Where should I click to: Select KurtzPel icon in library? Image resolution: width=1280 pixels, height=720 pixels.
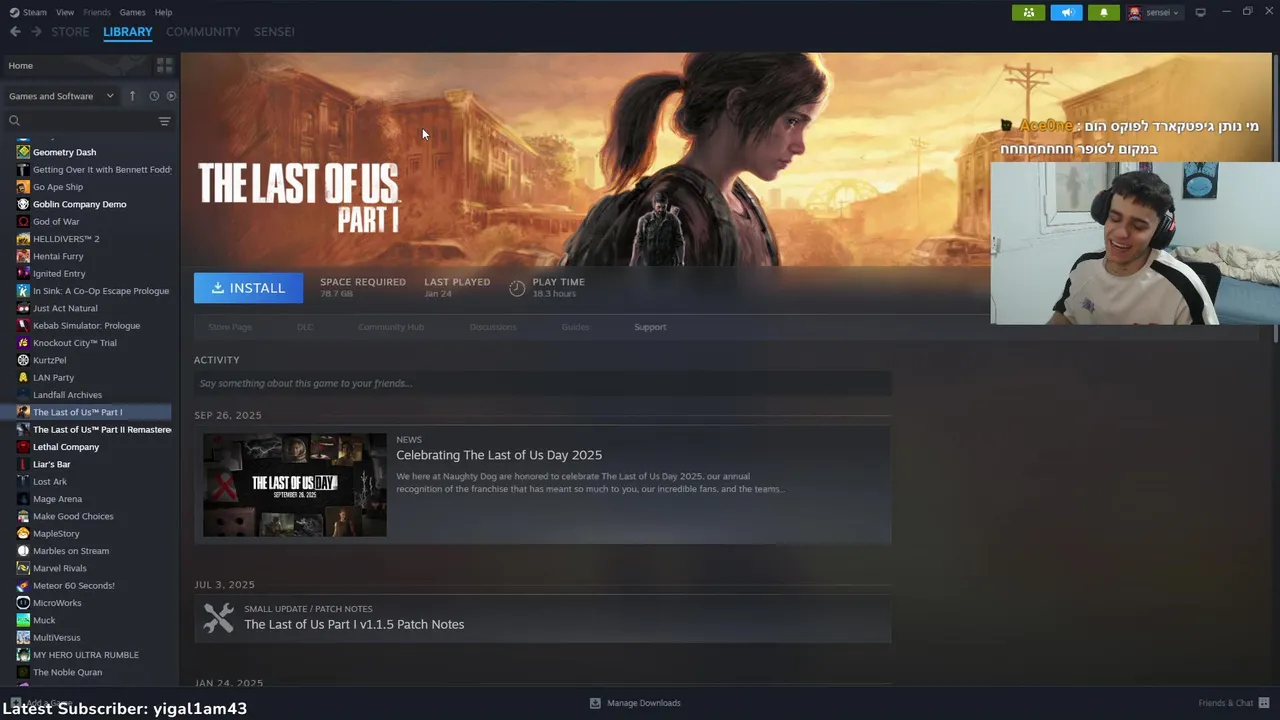23,360
